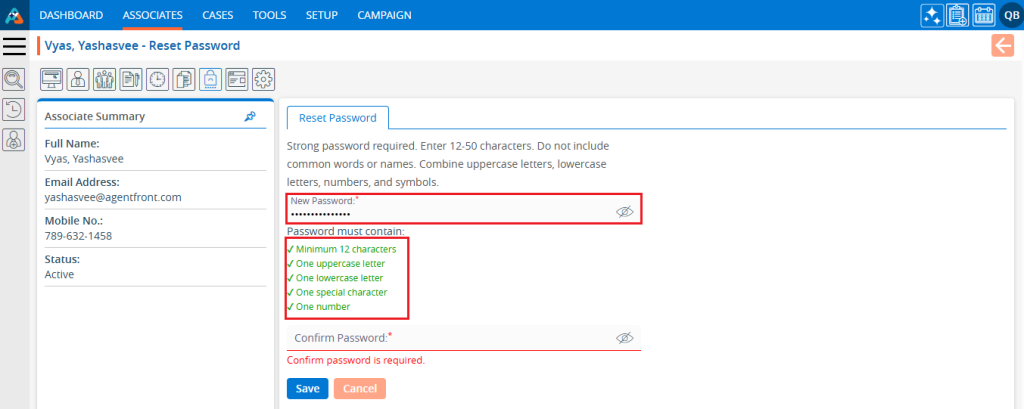Open the gear settings toolbar icon
The width and height of the screenshot is (1024, 409).
(x=263, y=78)
